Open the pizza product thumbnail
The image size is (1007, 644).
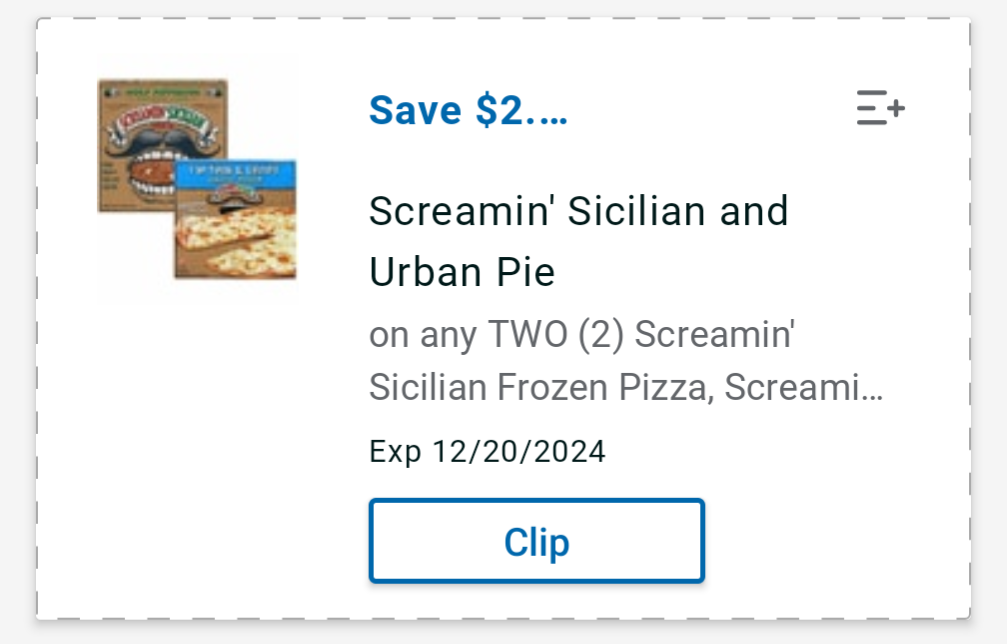tap(196, 180)
